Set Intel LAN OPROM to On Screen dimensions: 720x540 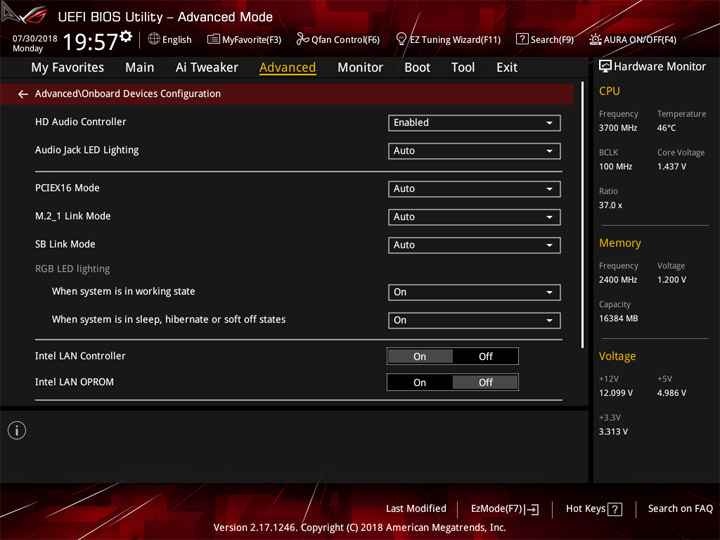420,382
